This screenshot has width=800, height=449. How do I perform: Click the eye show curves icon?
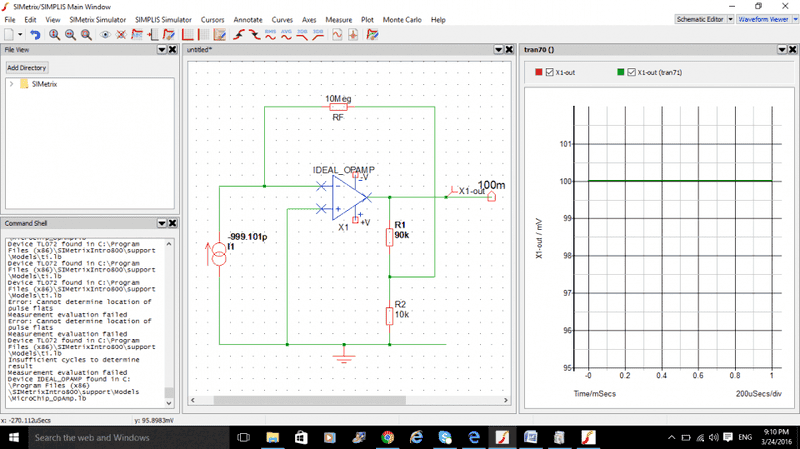click(105, 35)
